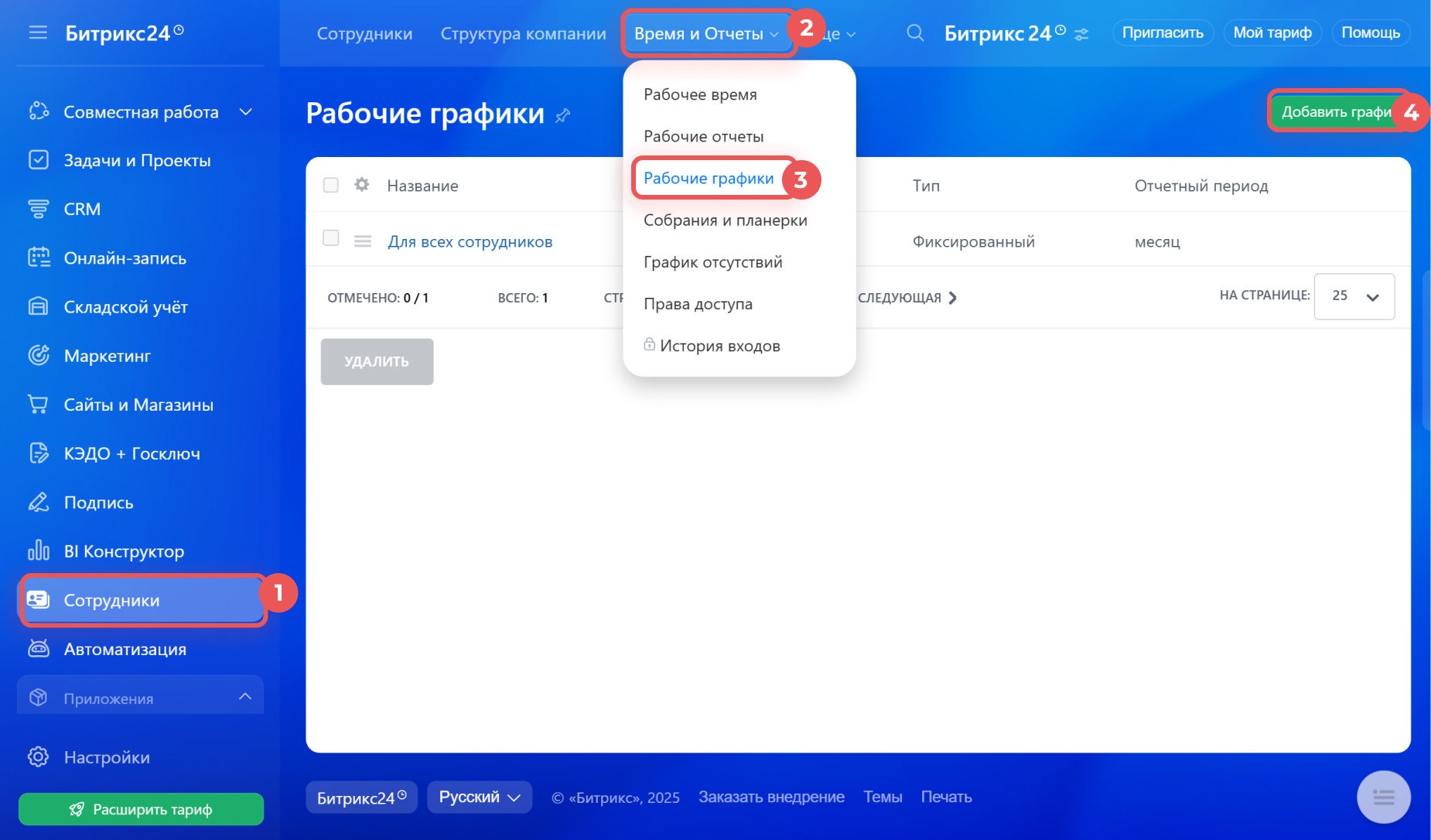Open the rows per page dropdown 25
Viewport: 1431px width, 840px height.
pyautogui.click(x=1354, y=296)
